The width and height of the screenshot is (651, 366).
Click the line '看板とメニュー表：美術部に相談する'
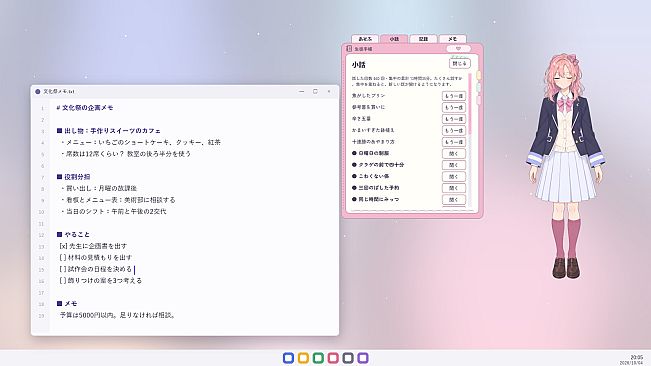click(117, 200)
